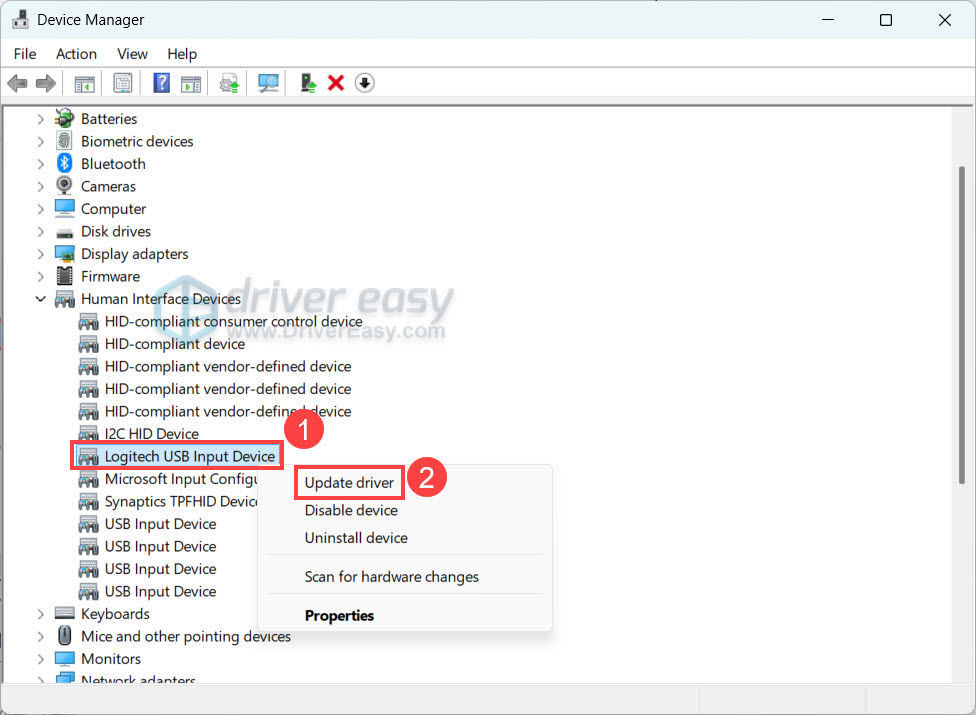Expand the Bluetooth node
The image size is (976, 715).
tap(40, 164)
